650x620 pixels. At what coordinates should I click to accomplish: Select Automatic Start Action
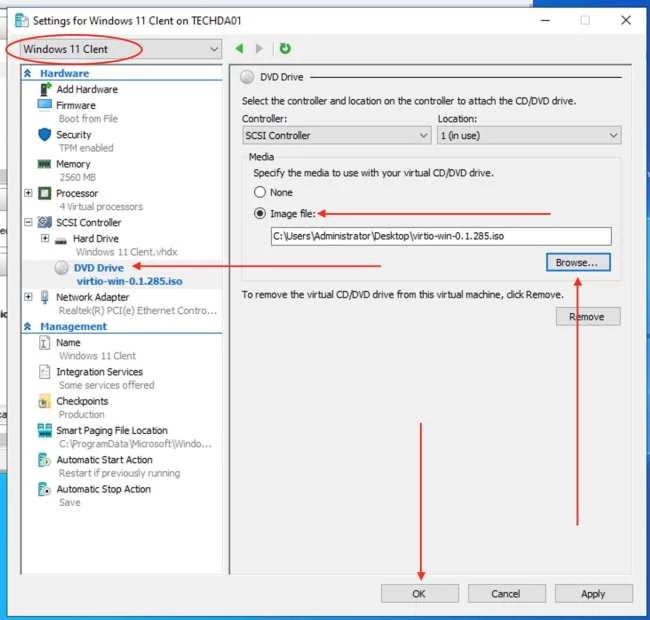click(x=104, y=460)
